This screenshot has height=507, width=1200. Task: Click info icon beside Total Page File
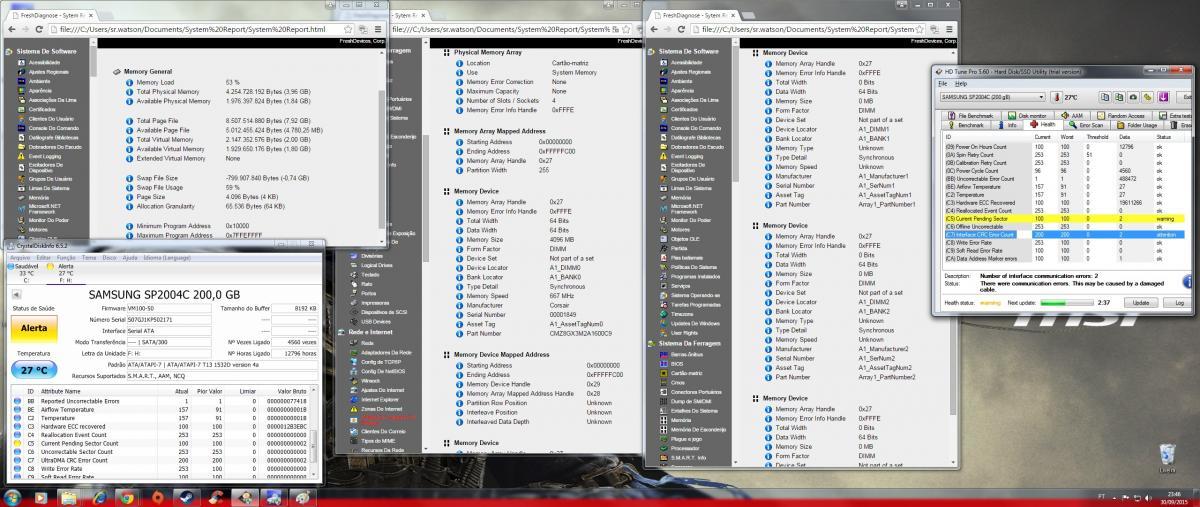130,120
